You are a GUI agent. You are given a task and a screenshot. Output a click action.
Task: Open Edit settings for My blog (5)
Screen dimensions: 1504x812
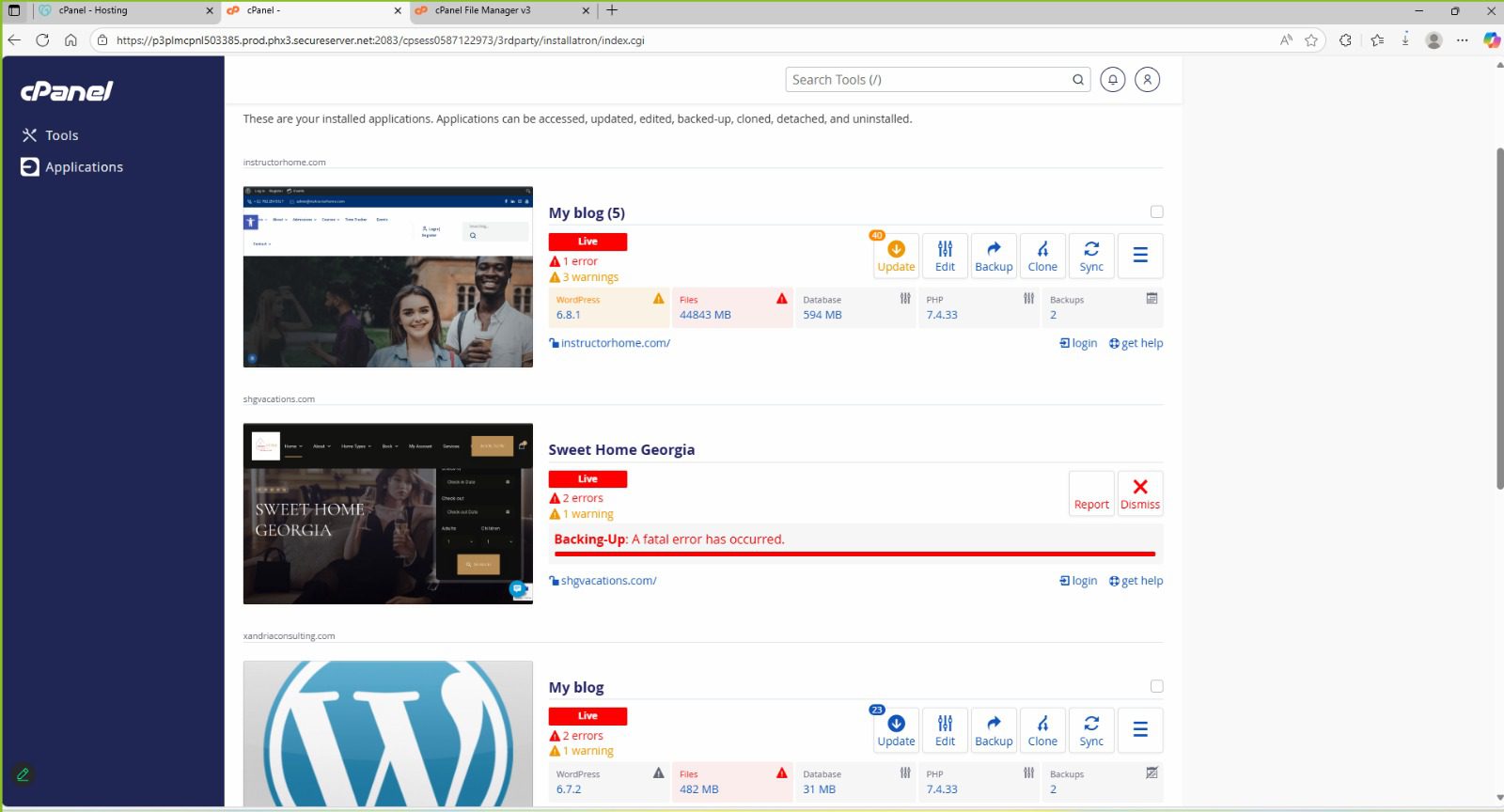click(945, 256)
